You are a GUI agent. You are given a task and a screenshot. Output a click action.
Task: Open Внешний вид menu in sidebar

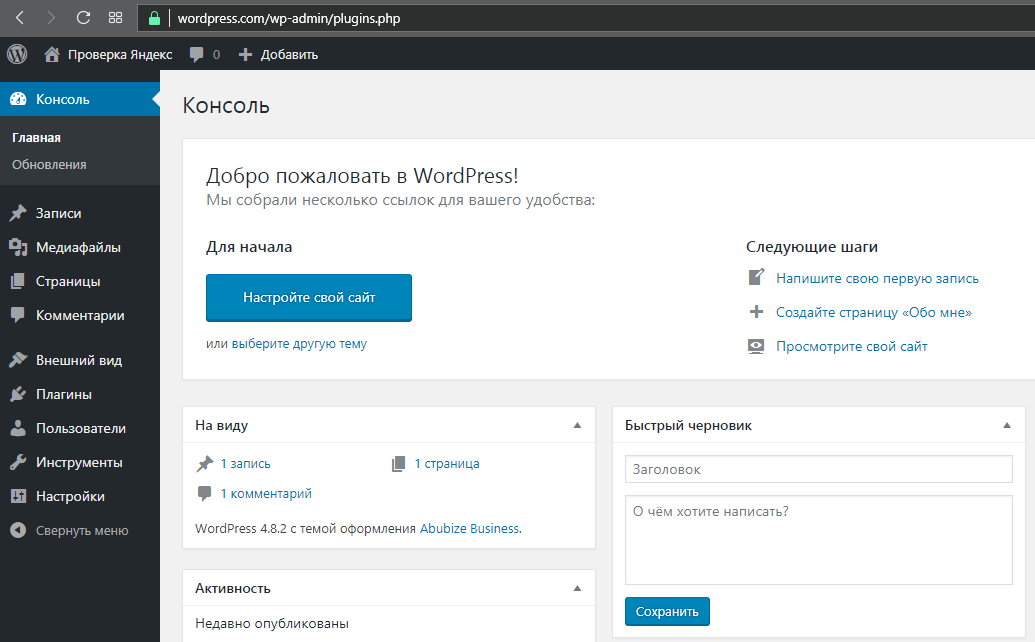pos(78,360)
